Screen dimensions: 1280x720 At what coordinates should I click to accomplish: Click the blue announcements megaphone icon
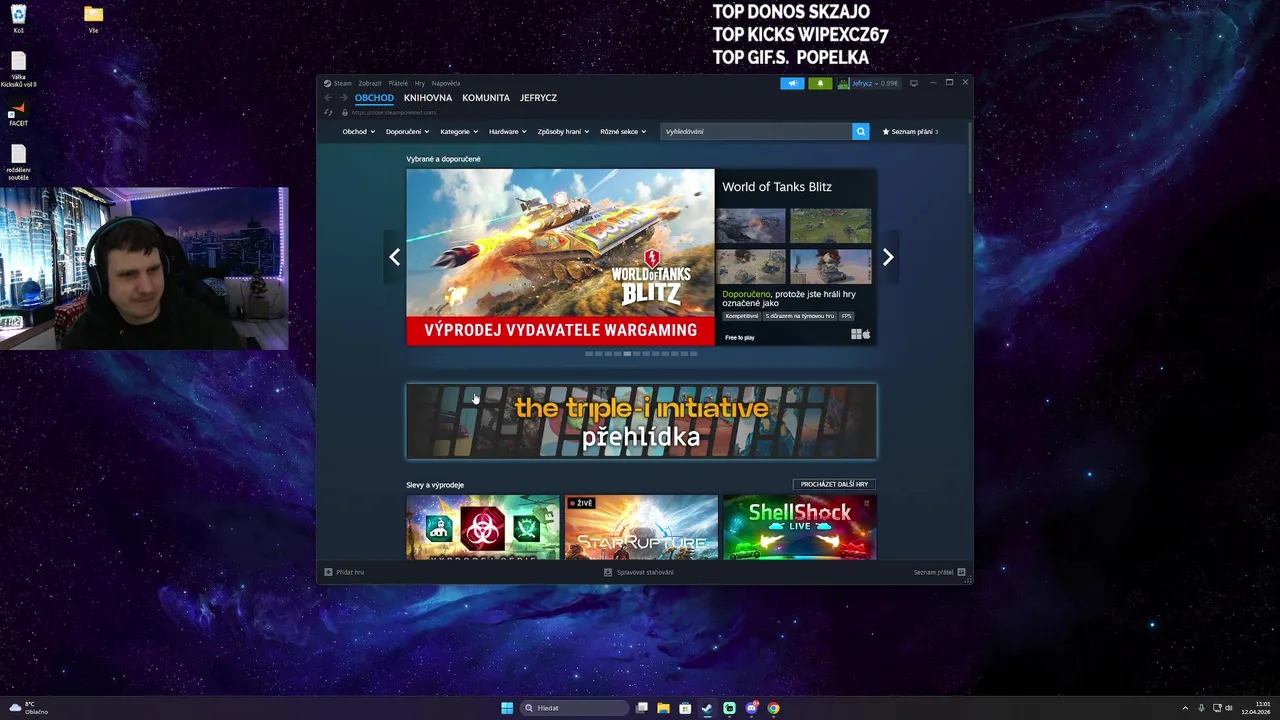pyautogui.click(x=792, y=83)
